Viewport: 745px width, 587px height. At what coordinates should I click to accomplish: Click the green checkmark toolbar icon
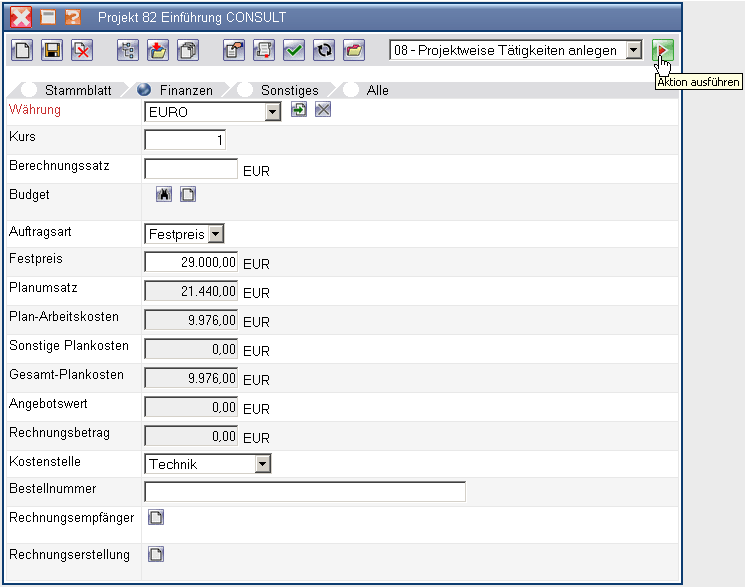pos(294,50)
